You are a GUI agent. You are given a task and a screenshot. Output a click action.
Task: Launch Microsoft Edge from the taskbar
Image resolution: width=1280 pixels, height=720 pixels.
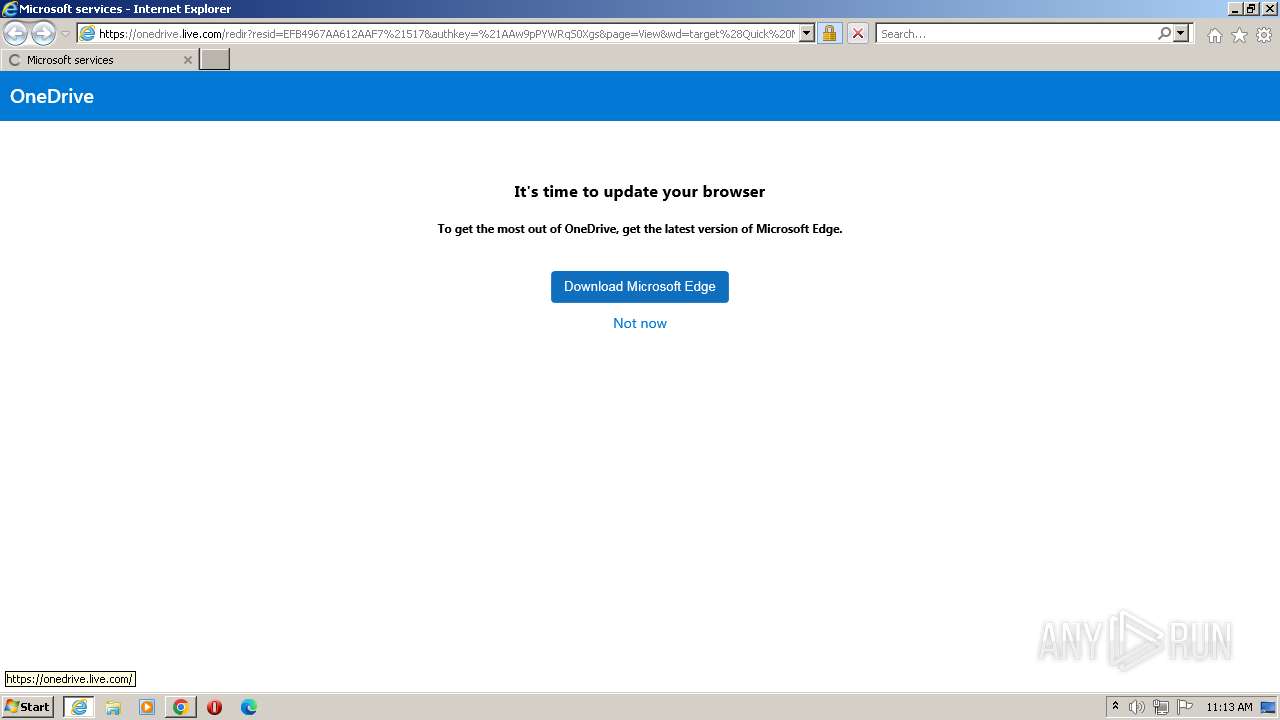coord(249,707)
